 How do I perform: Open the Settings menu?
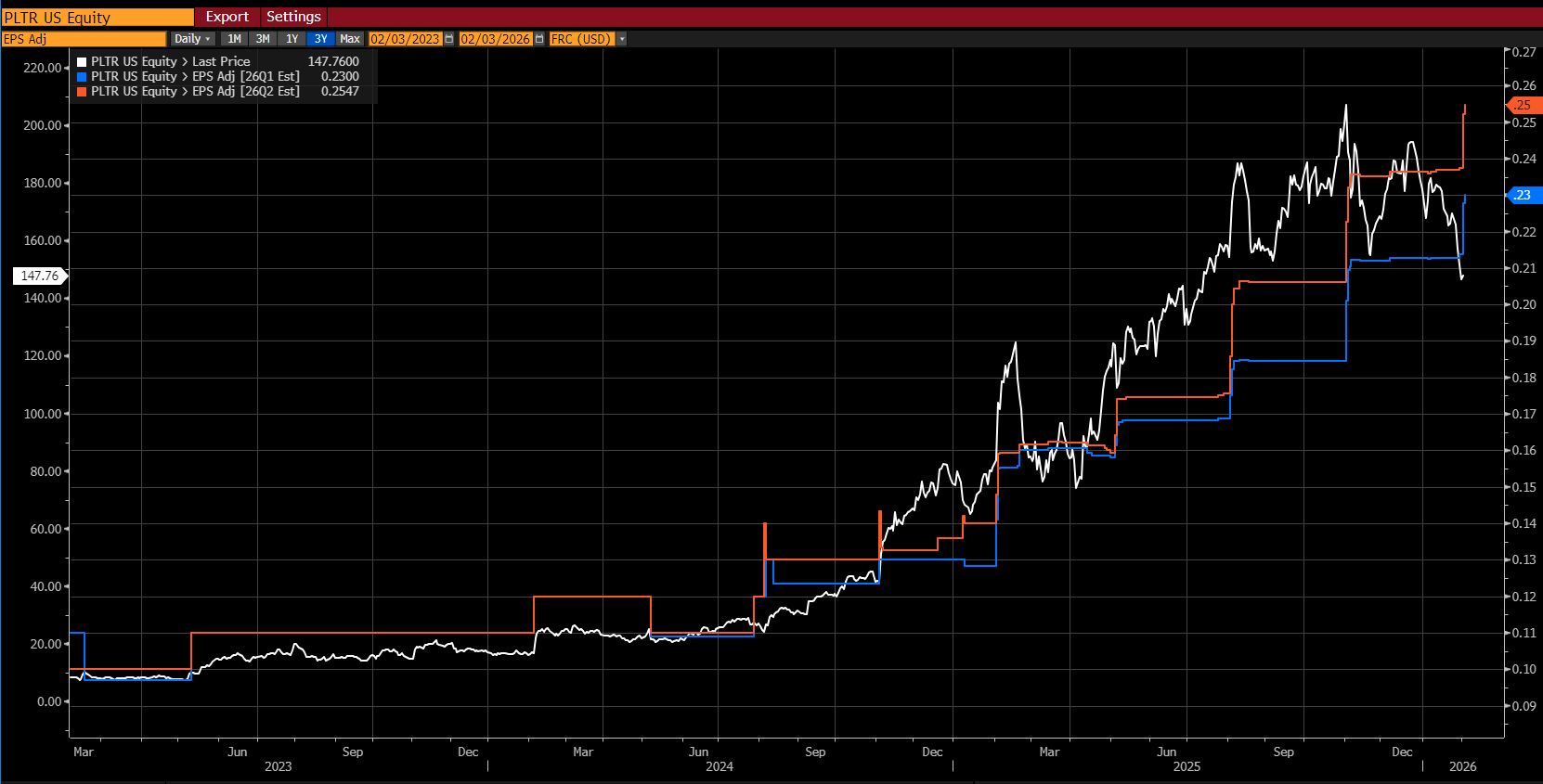[293, 17]
